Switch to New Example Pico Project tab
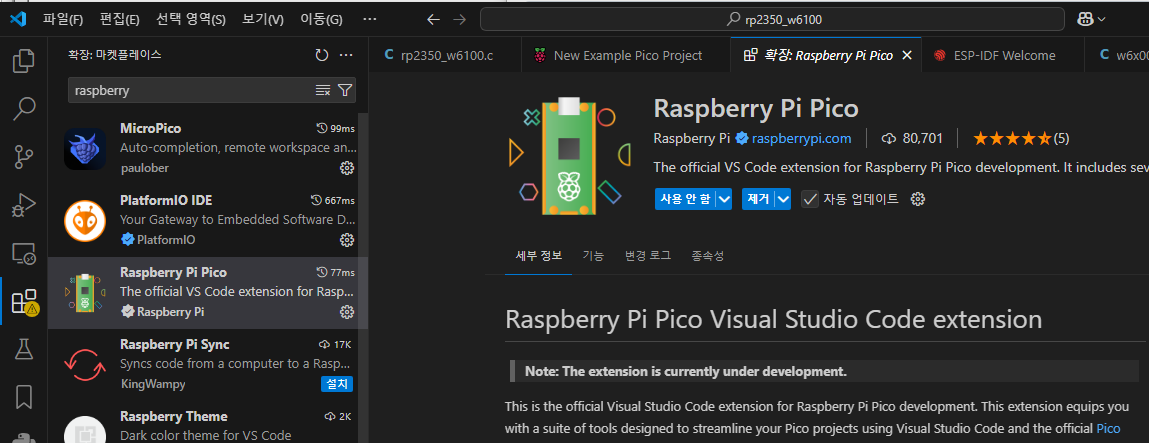1149x443 pixels. [627, 56]
